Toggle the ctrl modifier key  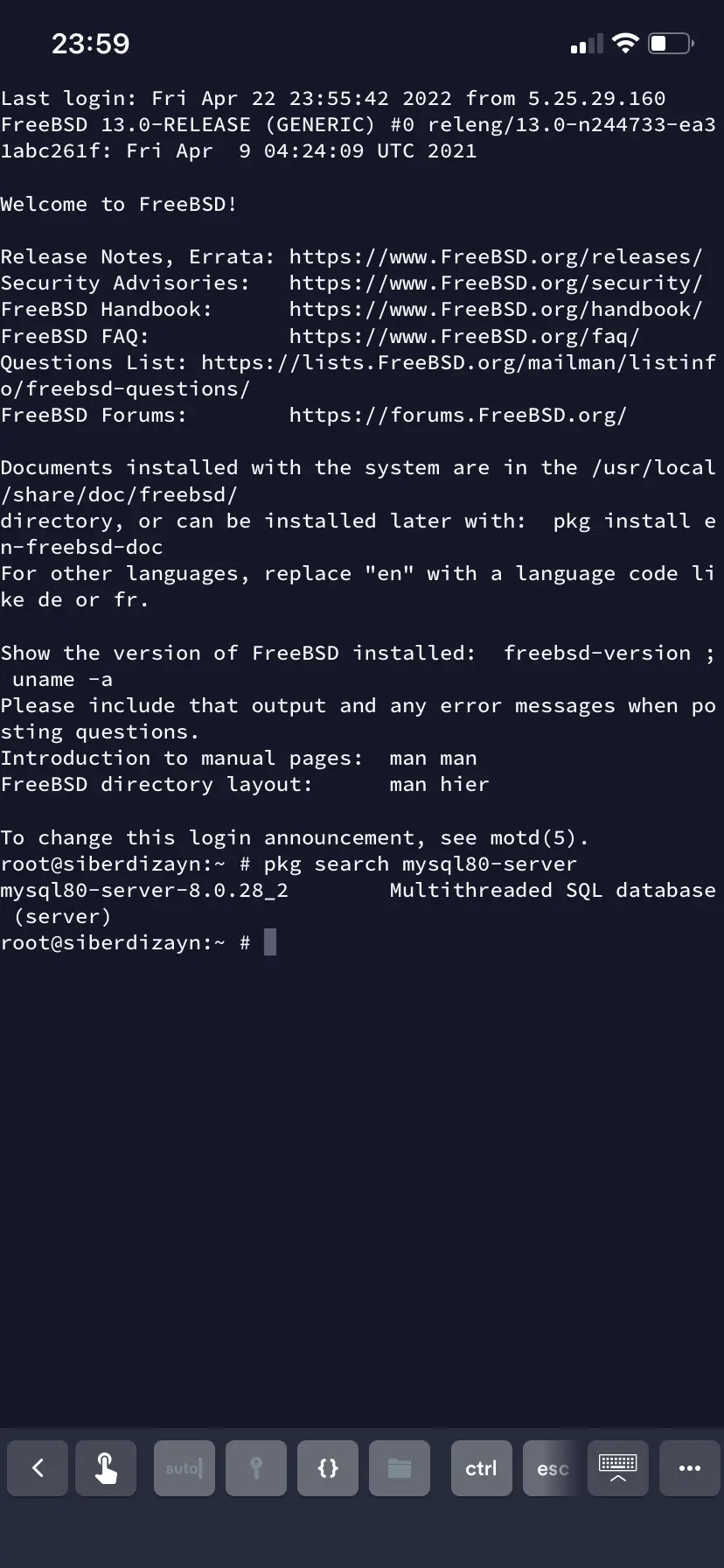click(481, 1468)
